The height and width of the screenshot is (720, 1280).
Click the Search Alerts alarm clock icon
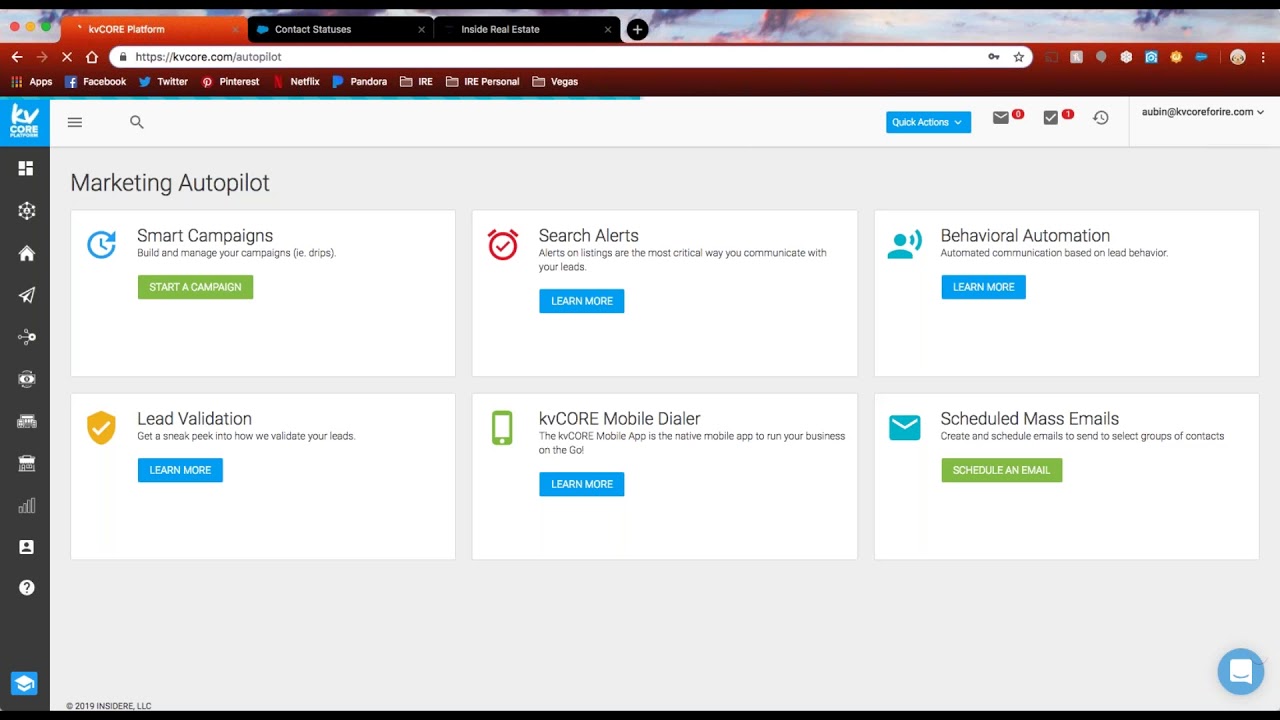click(503, 244)
